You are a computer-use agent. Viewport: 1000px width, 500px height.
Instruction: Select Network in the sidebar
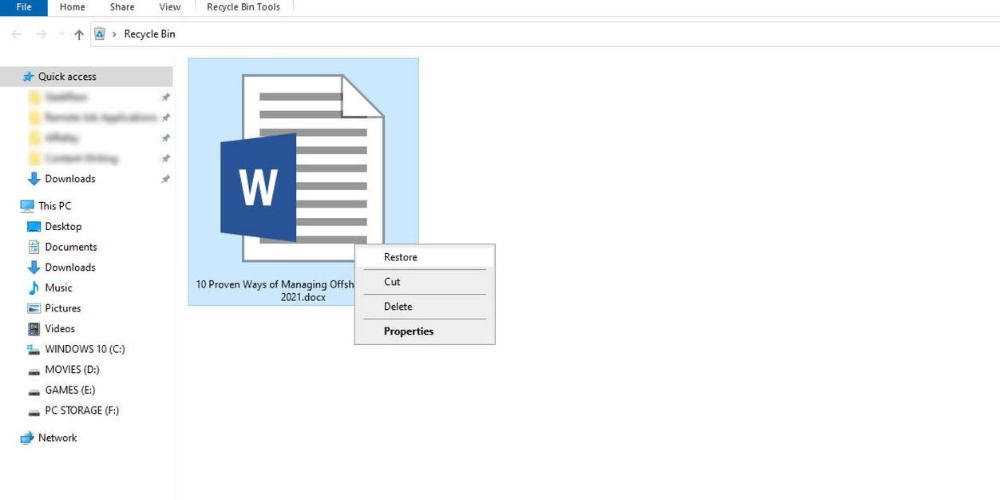(x=57, y=438)
